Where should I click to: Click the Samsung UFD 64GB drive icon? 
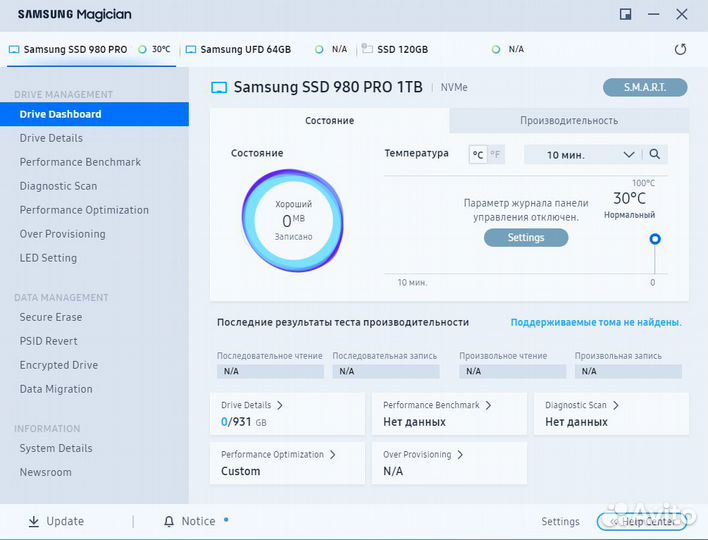pyautogui.click(x=191, y=49)
